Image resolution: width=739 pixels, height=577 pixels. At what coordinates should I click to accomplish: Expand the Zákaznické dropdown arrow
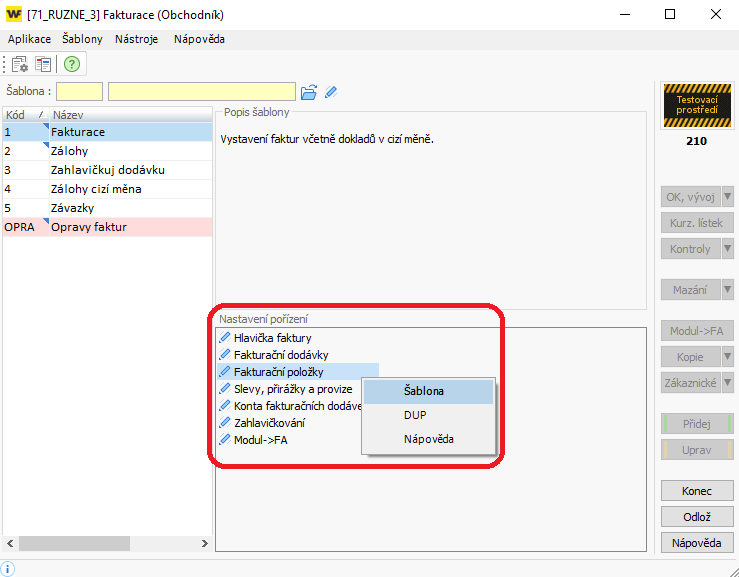coord(728,382)
